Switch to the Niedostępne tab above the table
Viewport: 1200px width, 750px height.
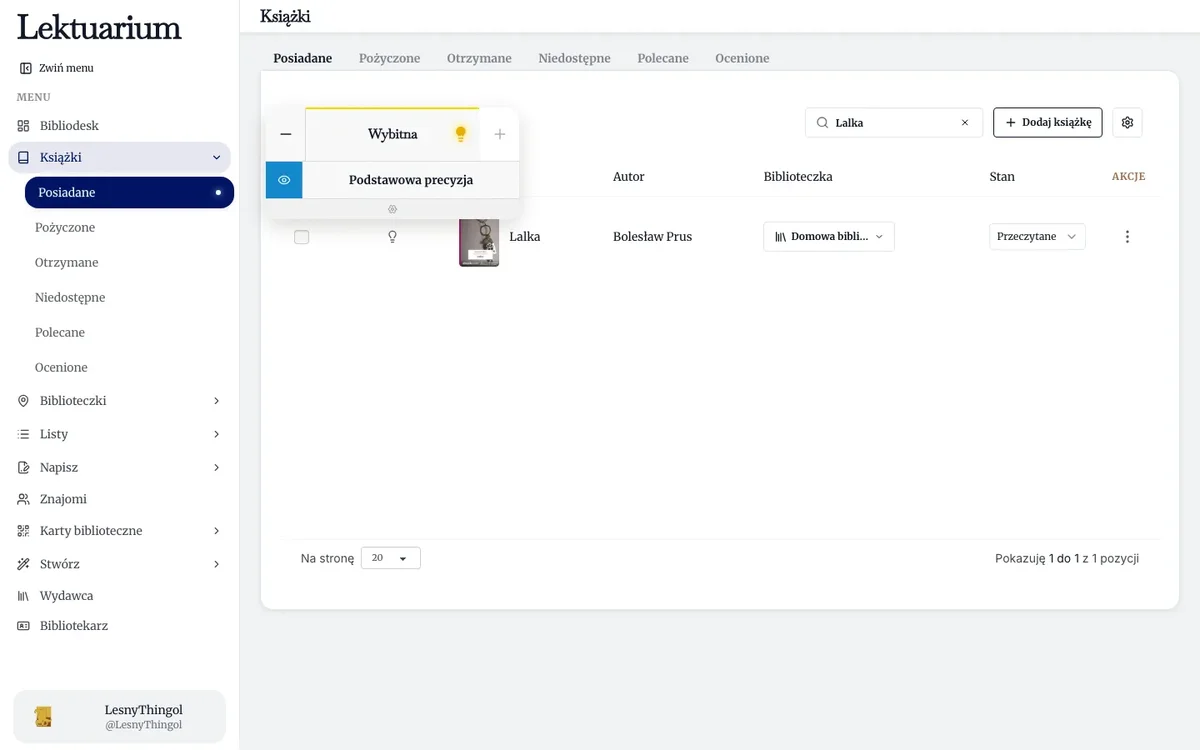point(574,58)
